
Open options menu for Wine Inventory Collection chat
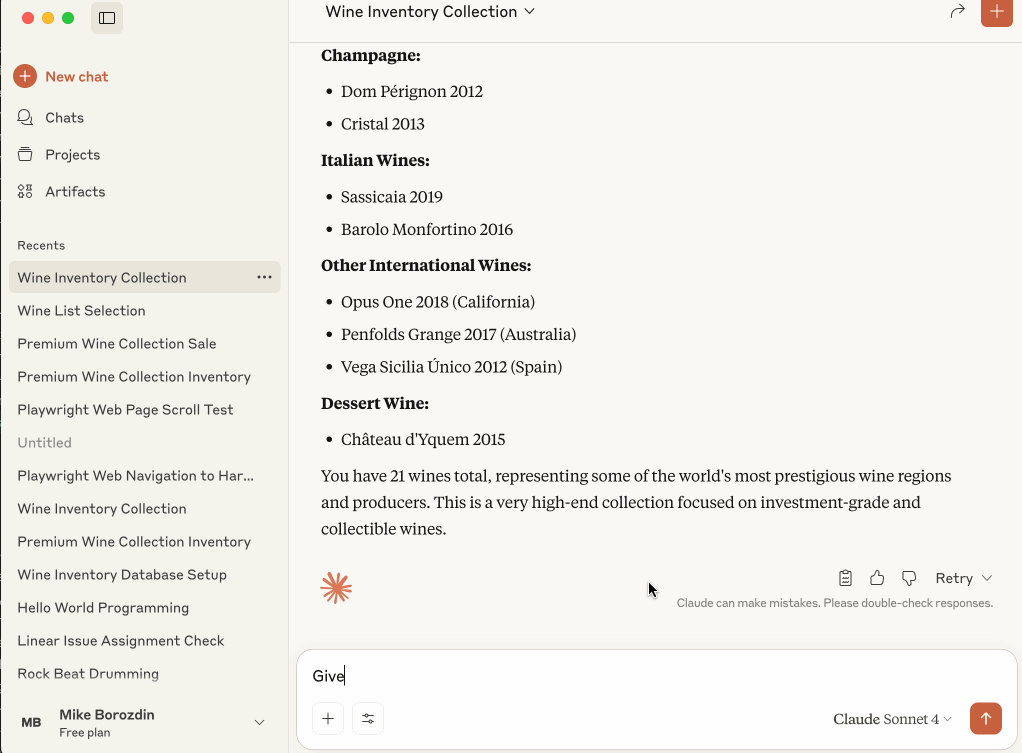click(x=264, y=277)
